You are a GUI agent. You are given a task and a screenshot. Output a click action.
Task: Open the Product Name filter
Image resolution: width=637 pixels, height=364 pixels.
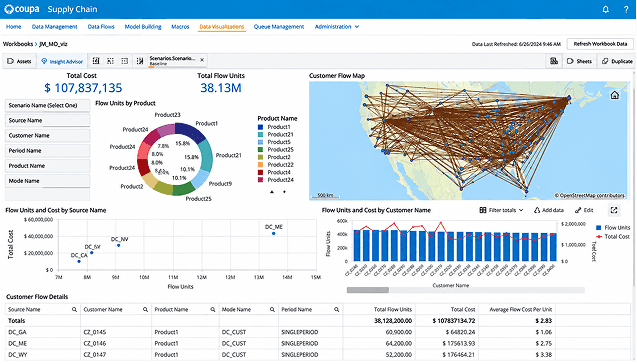click(48, 166)
